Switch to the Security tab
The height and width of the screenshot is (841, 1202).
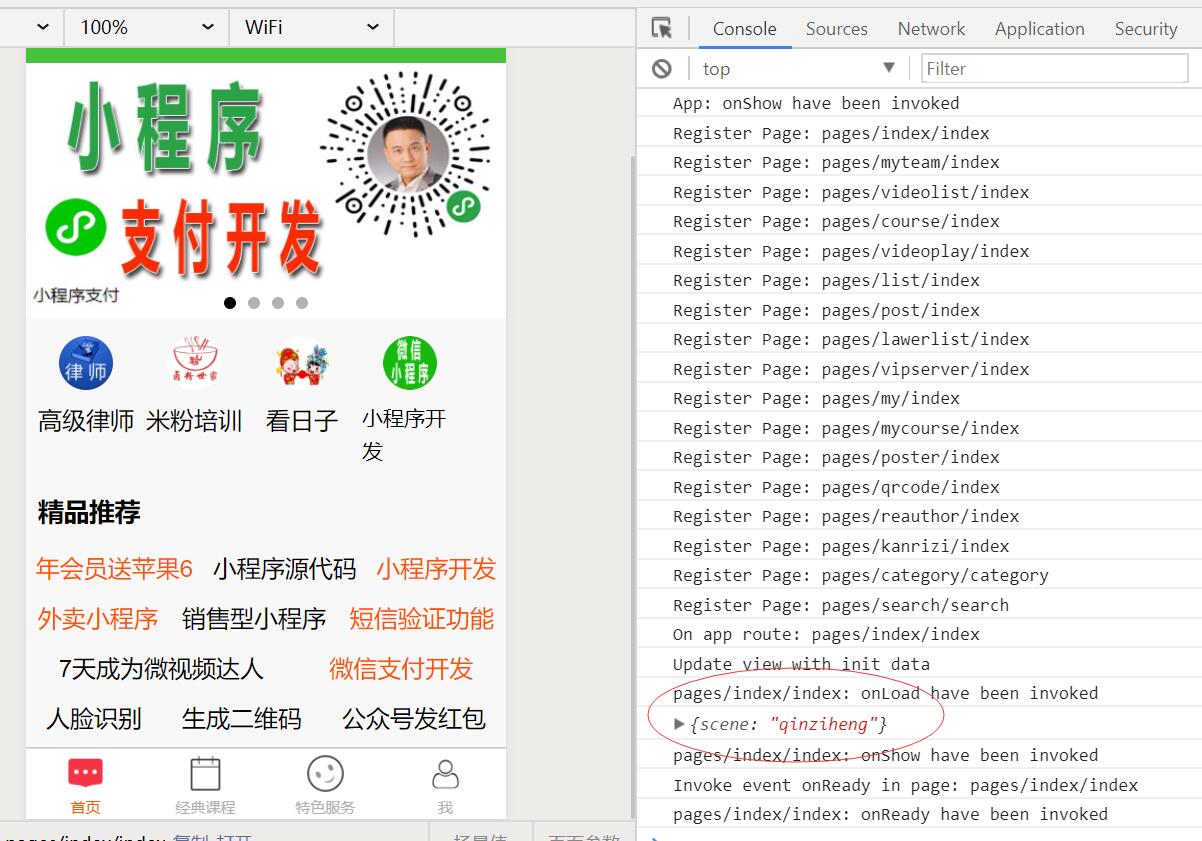(x=1146, y=29)
